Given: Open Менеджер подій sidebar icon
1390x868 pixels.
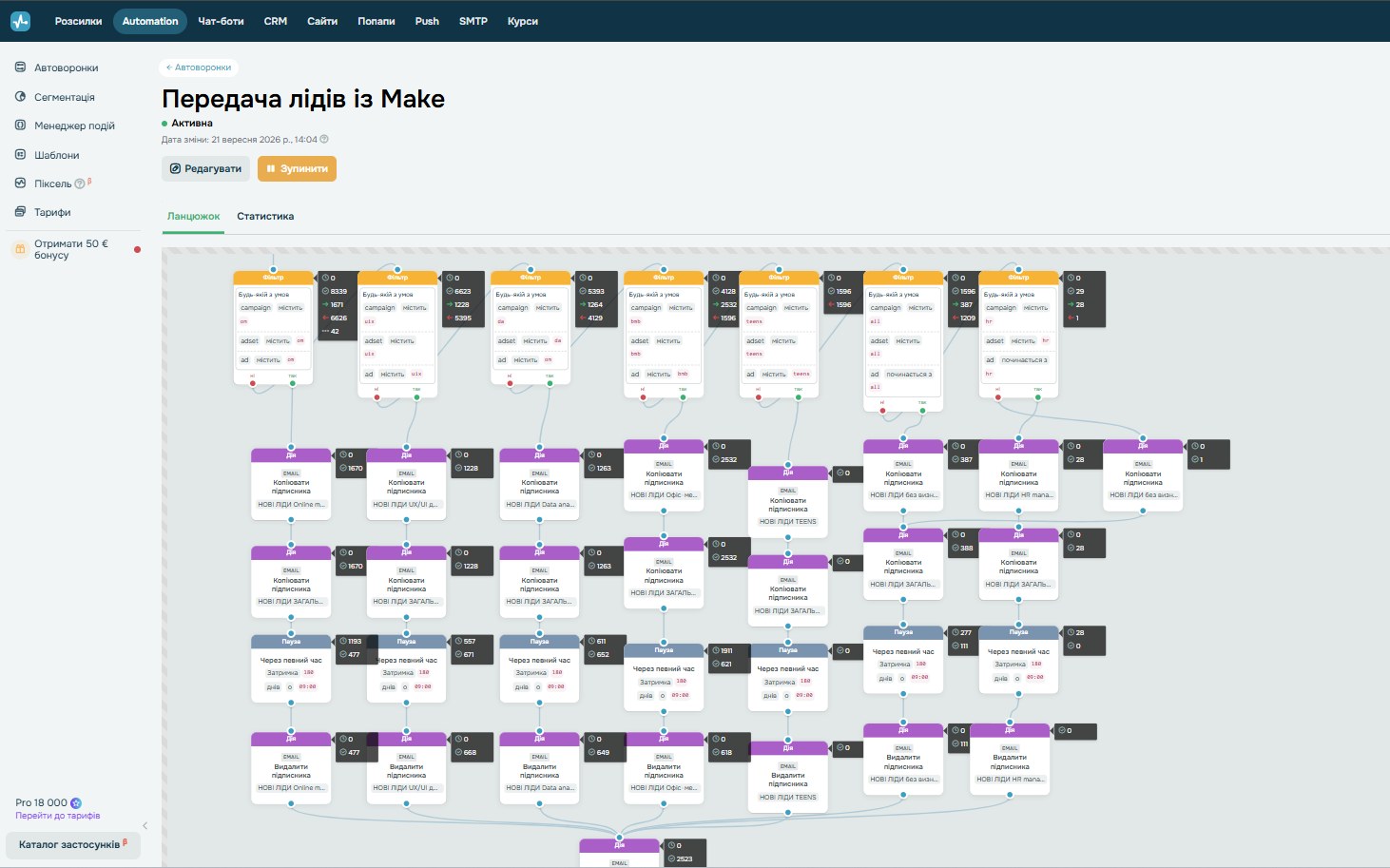Looking at the screenshot, I should (20, 125).
